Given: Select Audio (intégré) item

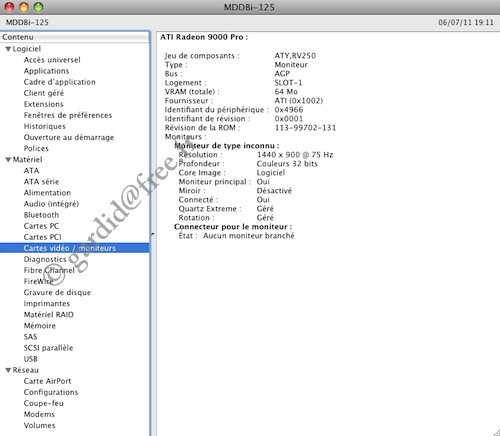Looking at the screenshot, I should tap(51, 204).
